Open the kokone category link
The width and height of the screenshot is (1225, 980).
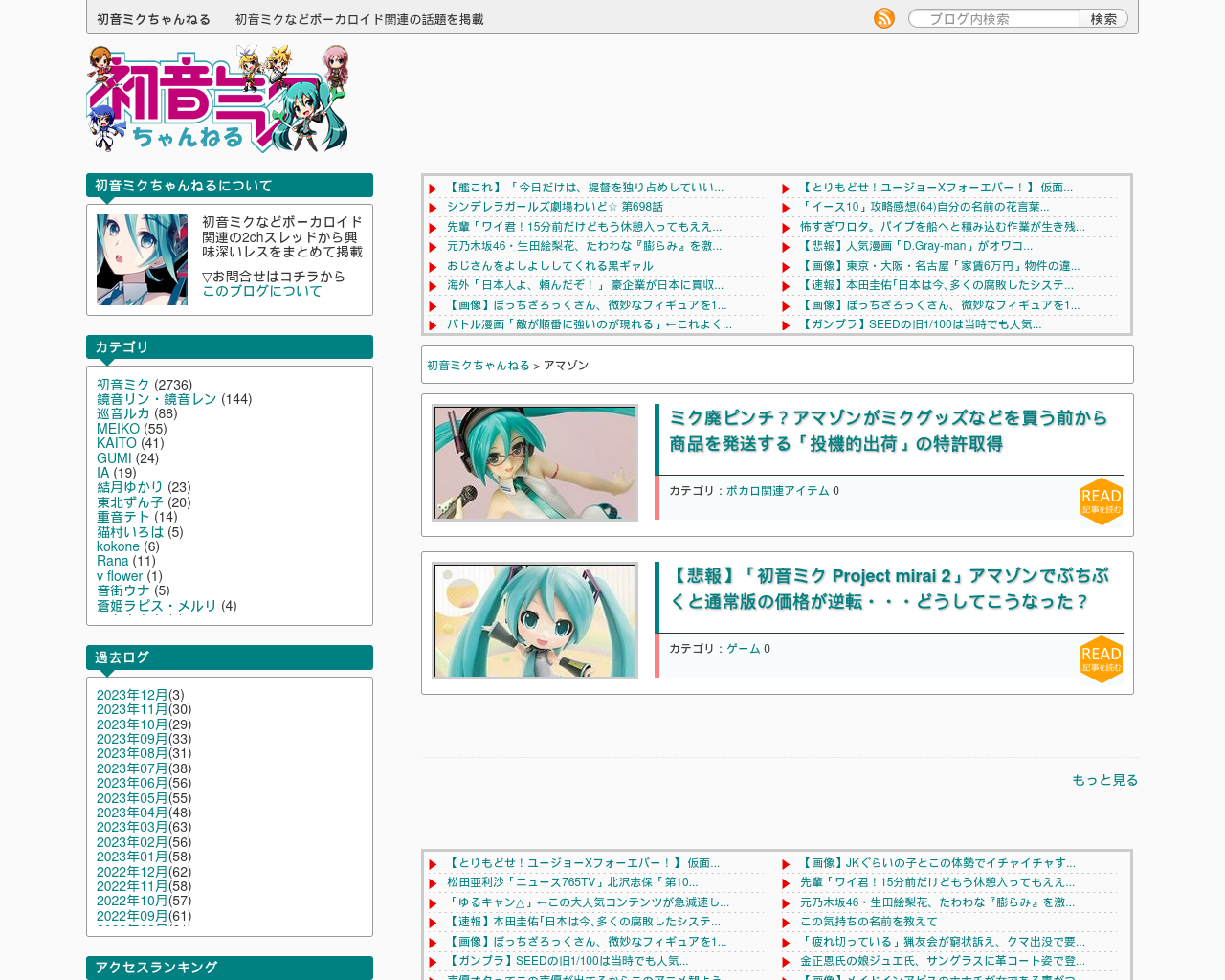point(118,546)
